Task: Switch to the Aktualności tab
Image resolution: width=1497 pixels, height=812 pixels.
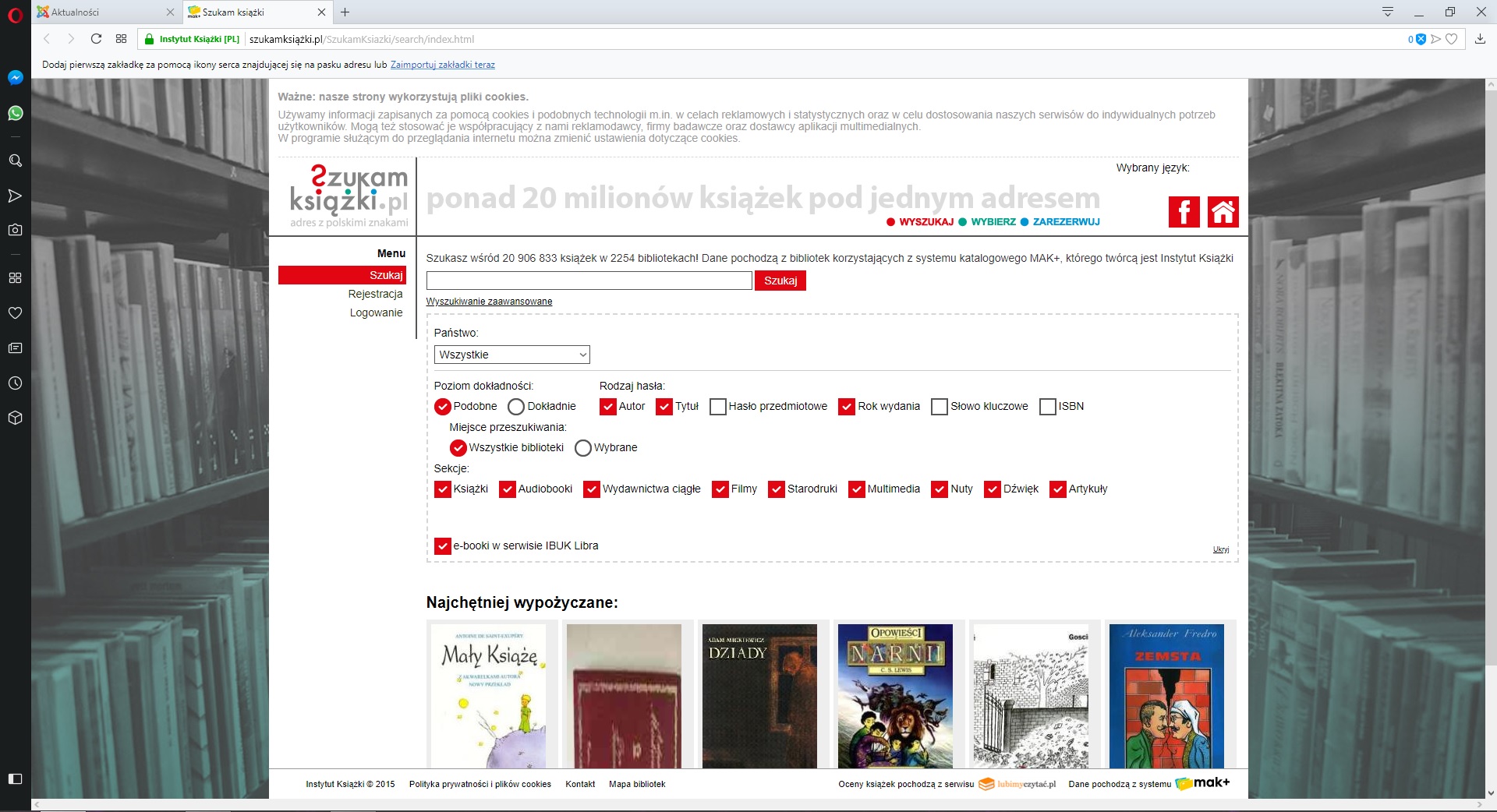Action: coord(107,12)
